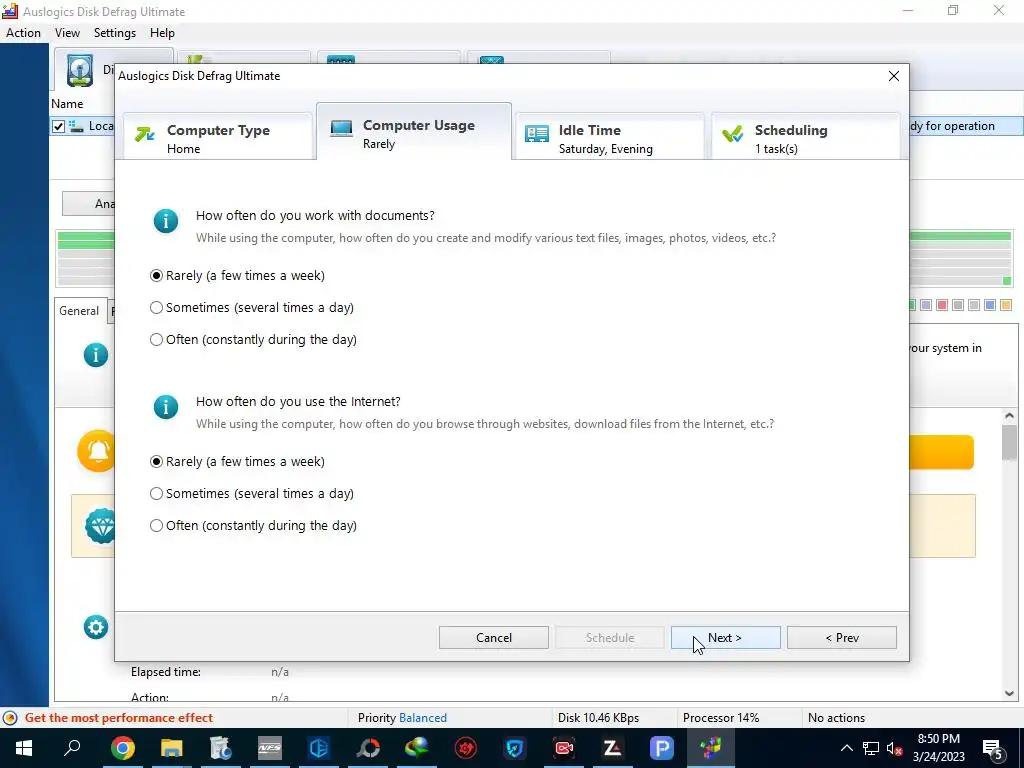Open the notification center icon
This screenshot has width=1024, height=768.
993,748
